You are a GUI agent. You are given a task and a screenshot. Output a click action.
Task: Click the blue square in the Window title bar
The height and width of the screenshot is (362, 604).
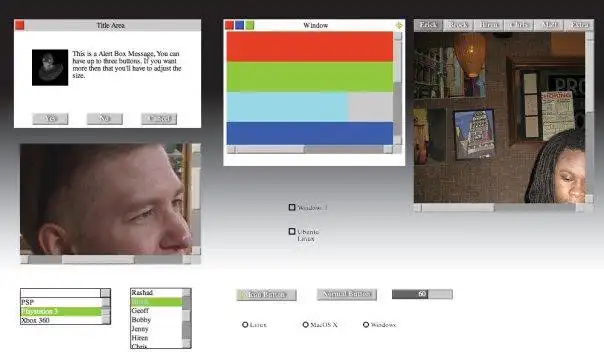(240, 25)
